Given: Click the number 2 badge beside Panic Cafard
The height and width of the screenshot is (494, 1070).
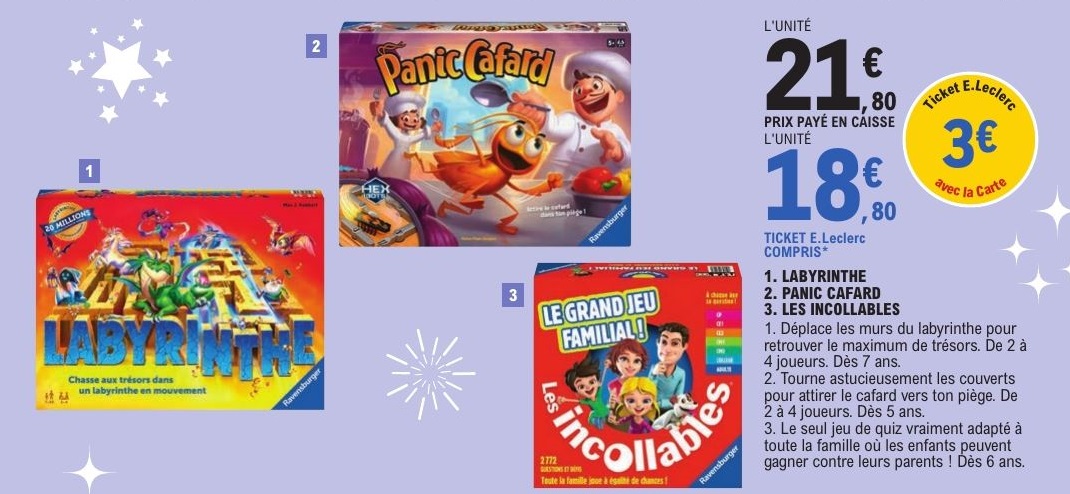Looking at the screenshot, I should tap(316, 46).
